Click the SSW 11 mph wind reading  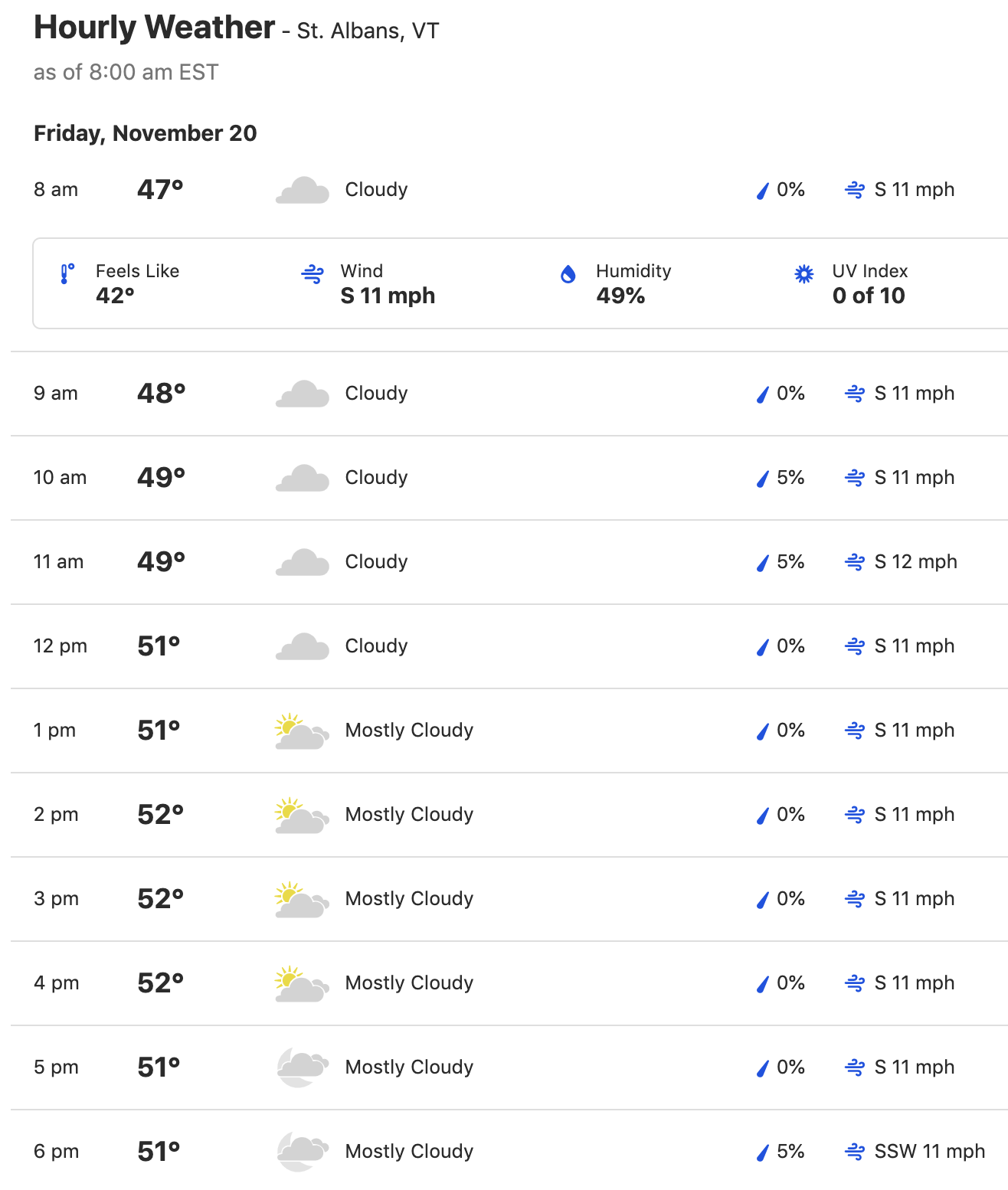pyautogui.click(x=930, y=1152)
